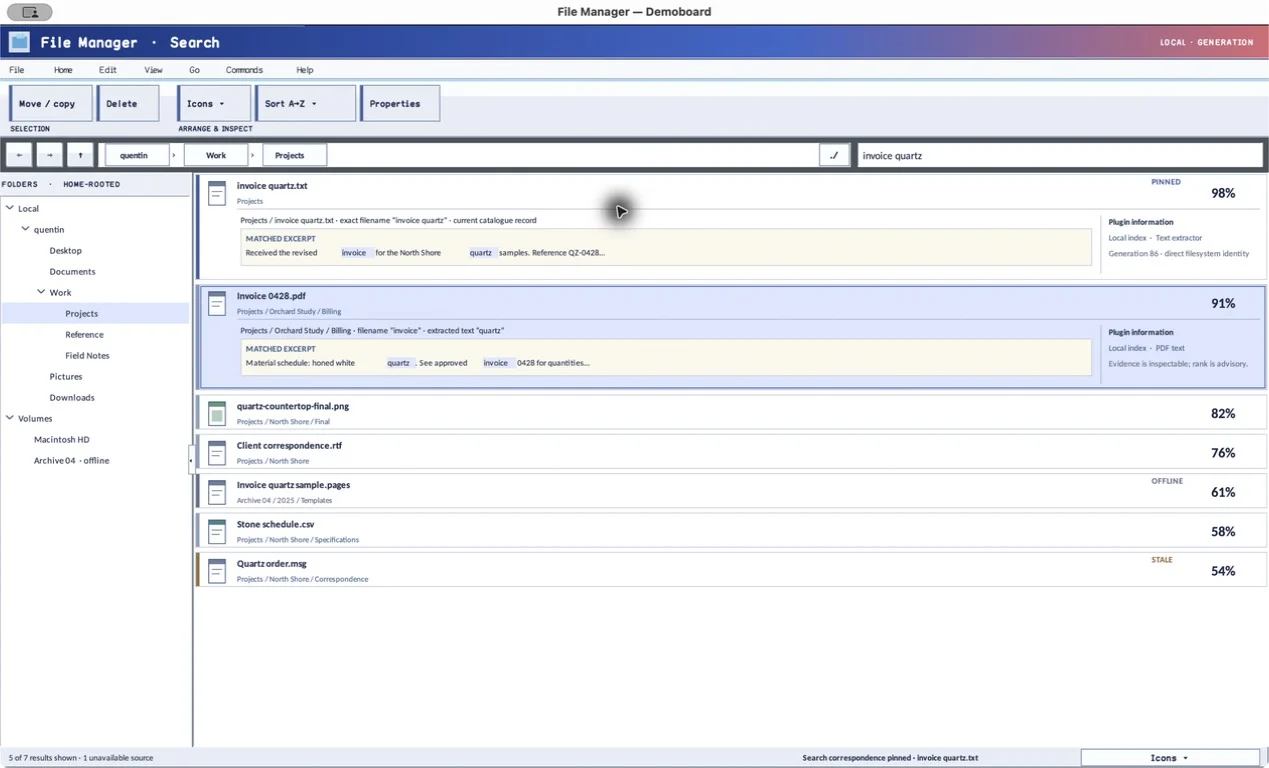Image resolution: width=1269 pixels, height=768 pixels.
Task: Click highlighted 'quartz' in first matched excerpt
Action: coord(481,253)
